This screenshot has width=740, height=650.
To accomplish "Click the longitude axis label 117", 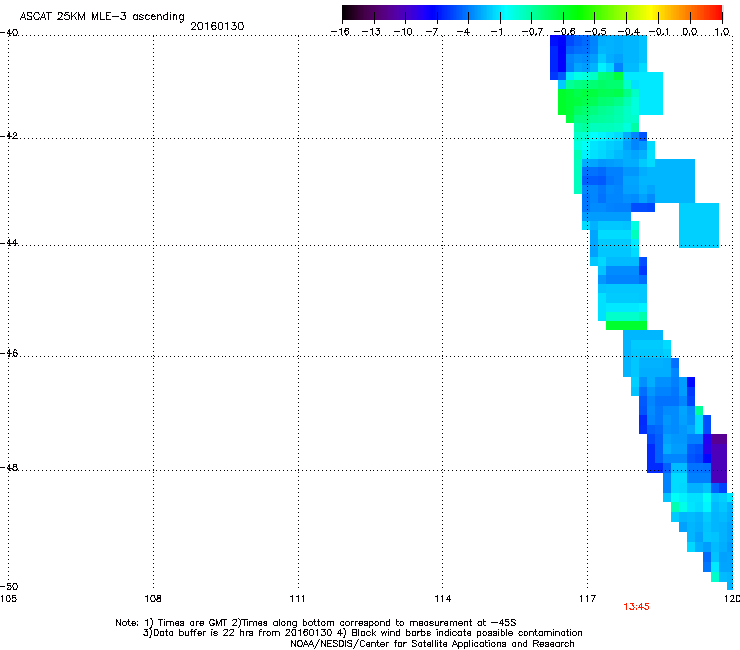I will click(x=588, y=599).
